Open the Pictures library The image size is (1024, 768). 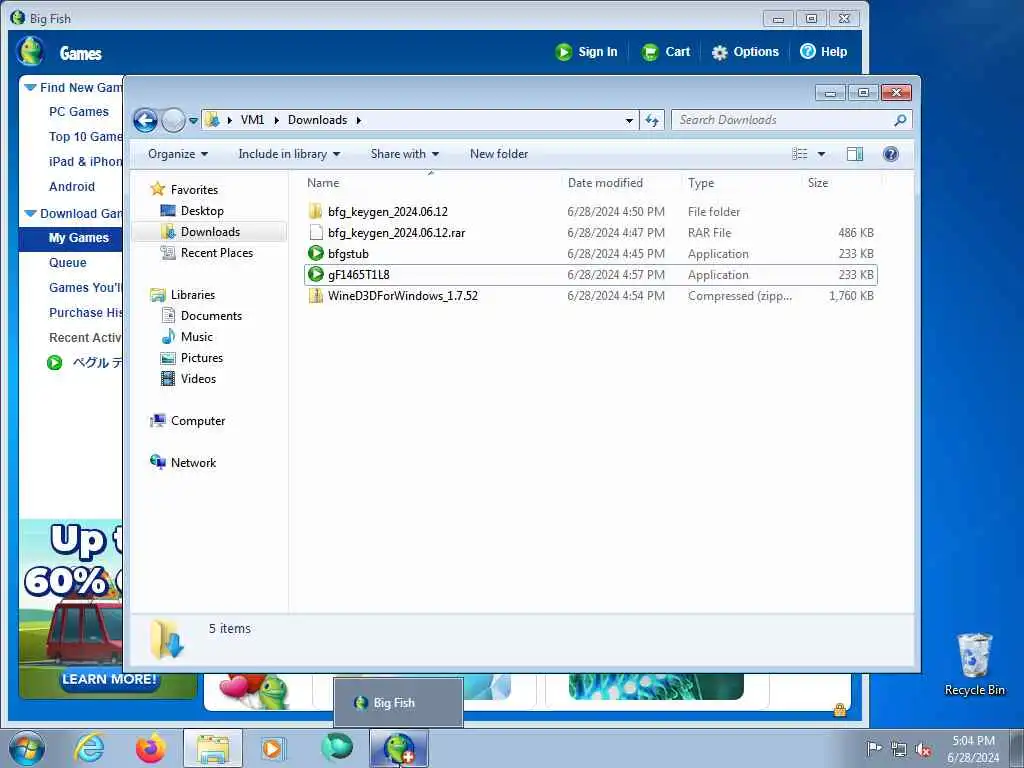click(202, 357)
